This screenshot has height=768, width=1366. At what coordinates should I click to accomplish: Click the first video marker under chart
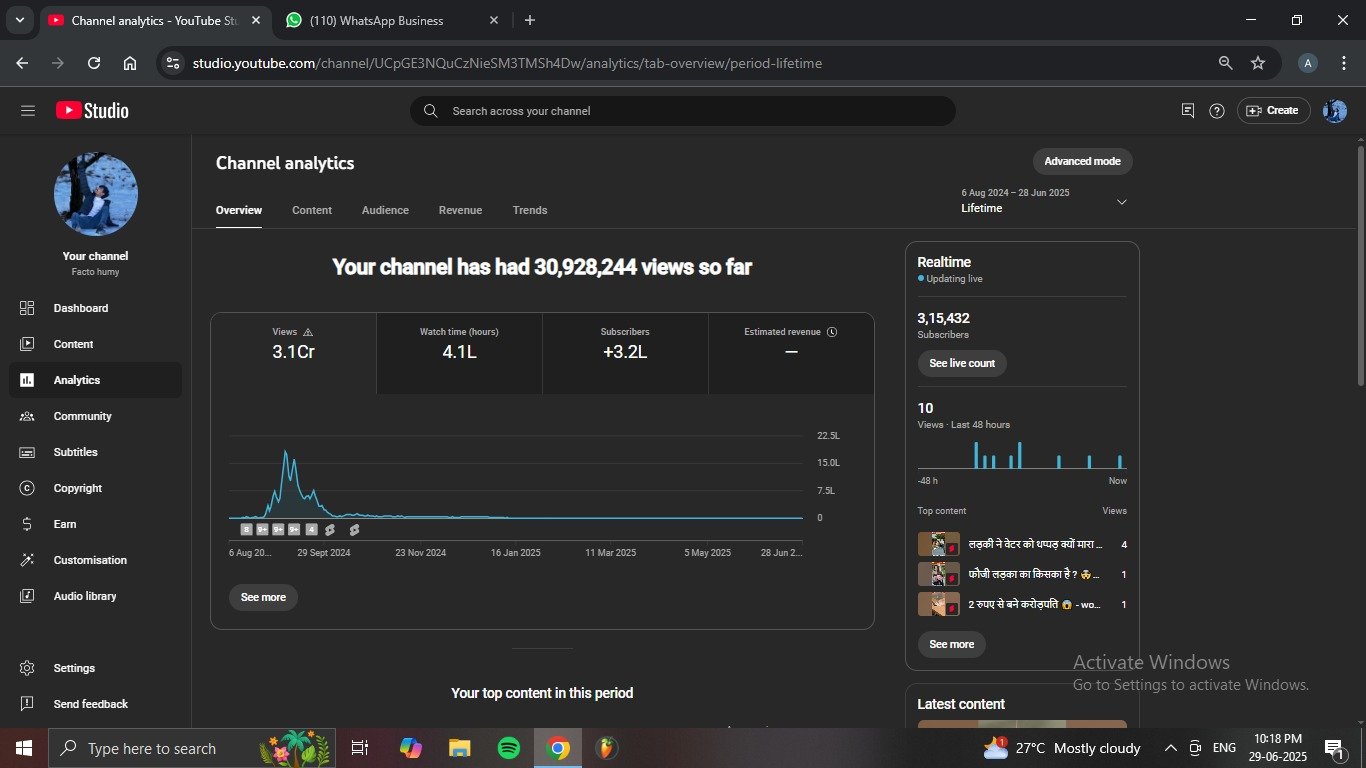tap(247, 530)
